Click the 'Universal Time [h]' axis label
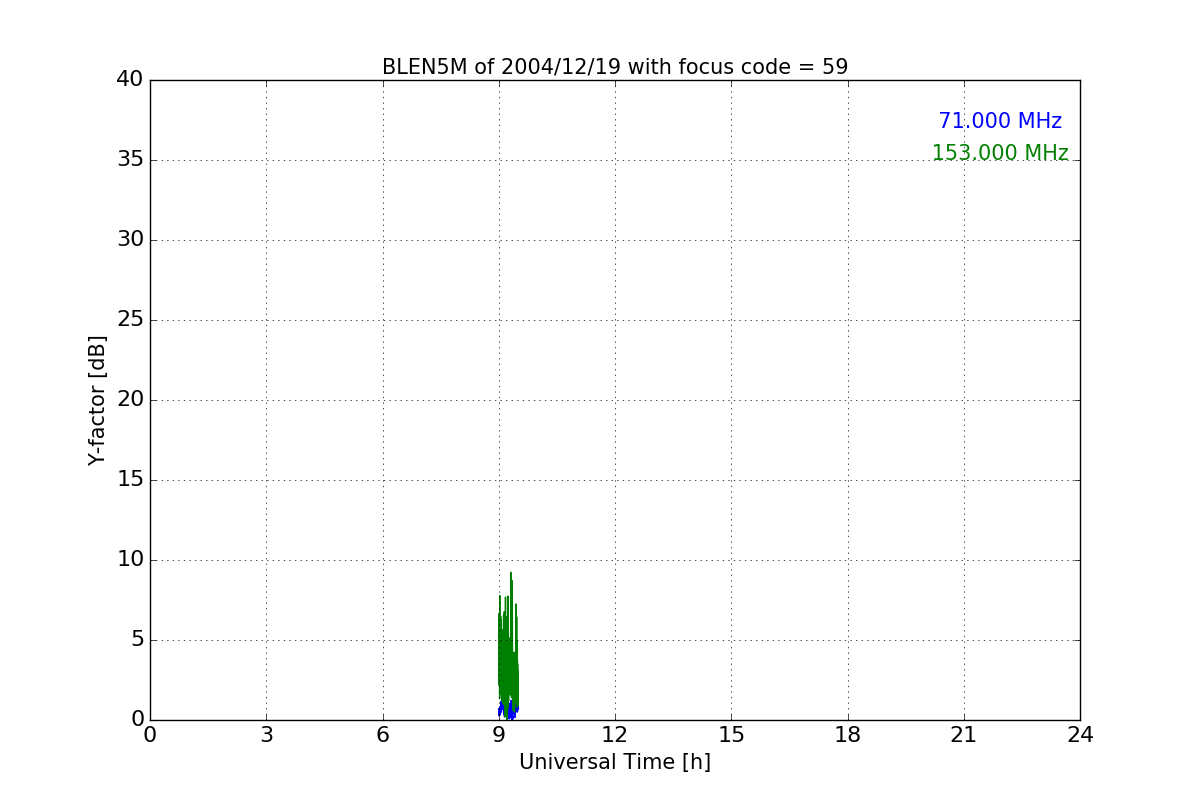The height and width of the screenshot is (800, 1200). coord(615,762)
